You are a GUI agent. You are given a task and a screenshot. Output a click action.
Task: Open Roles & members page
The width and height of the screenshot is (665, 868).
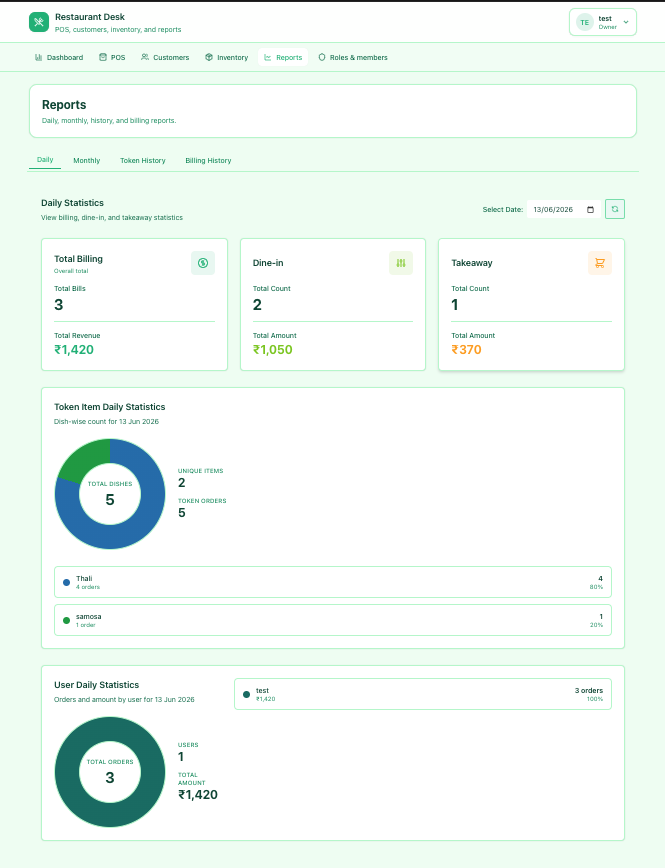[353, 57]
